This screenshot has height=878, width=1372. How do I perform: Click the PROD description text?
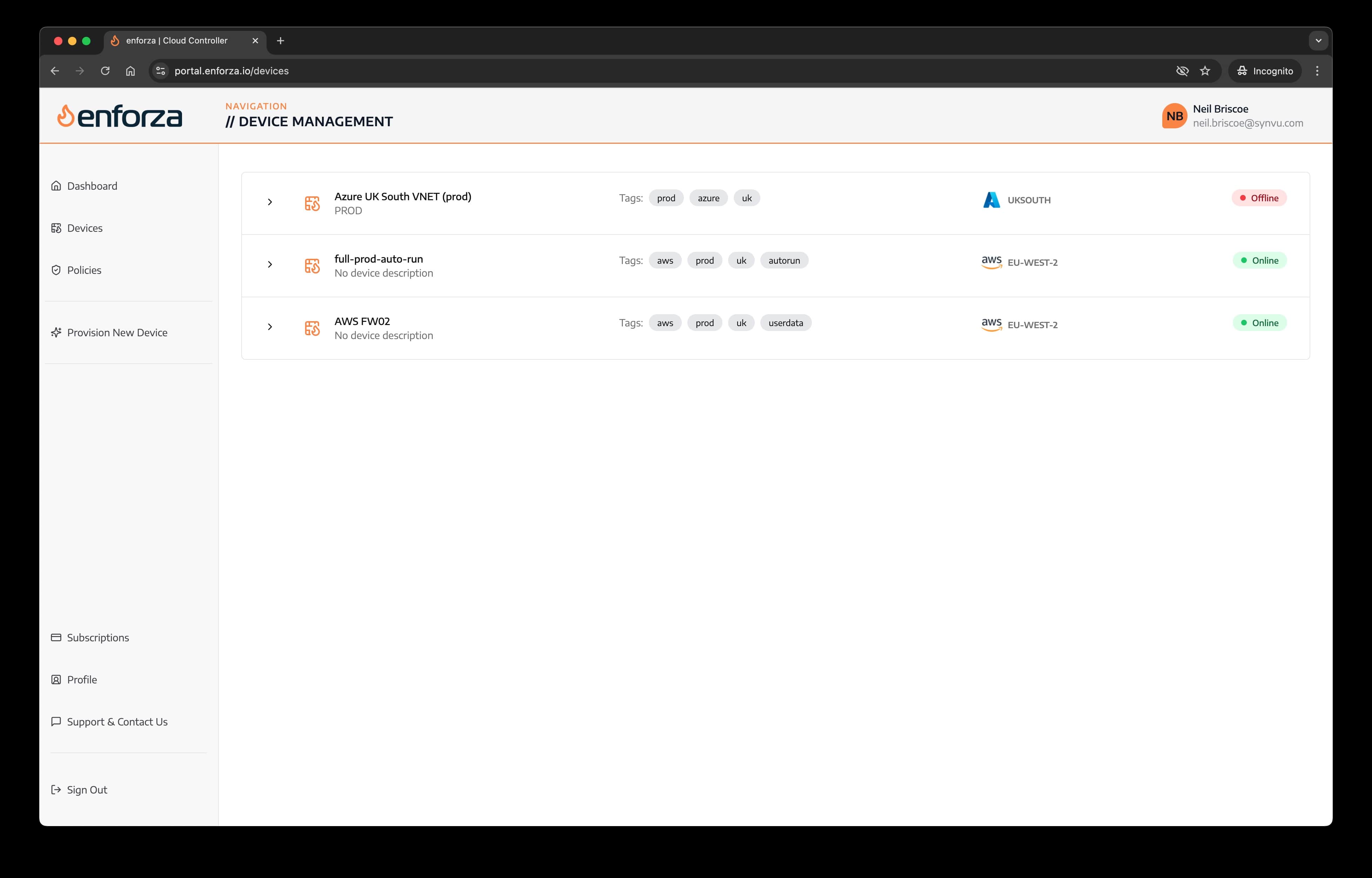click(348, 210)
